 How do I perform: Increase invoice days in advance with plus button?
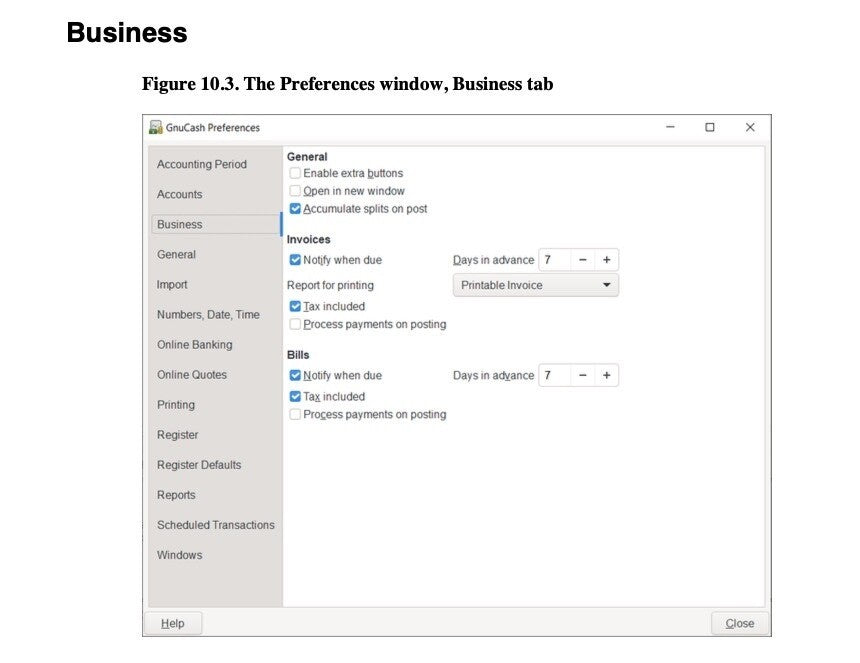[x=606, y=260]
